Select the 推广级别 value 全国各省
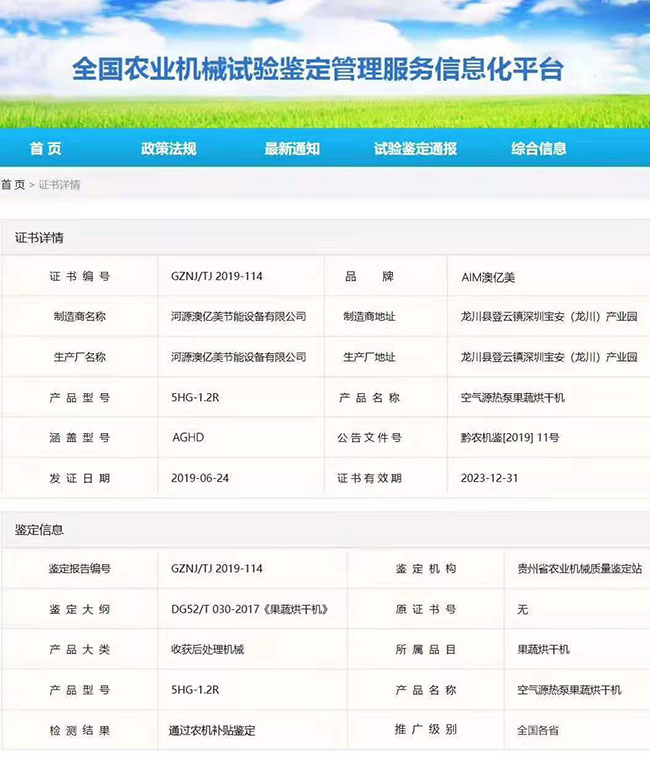The width and height of the screenshot is (650, 757). 538,730
